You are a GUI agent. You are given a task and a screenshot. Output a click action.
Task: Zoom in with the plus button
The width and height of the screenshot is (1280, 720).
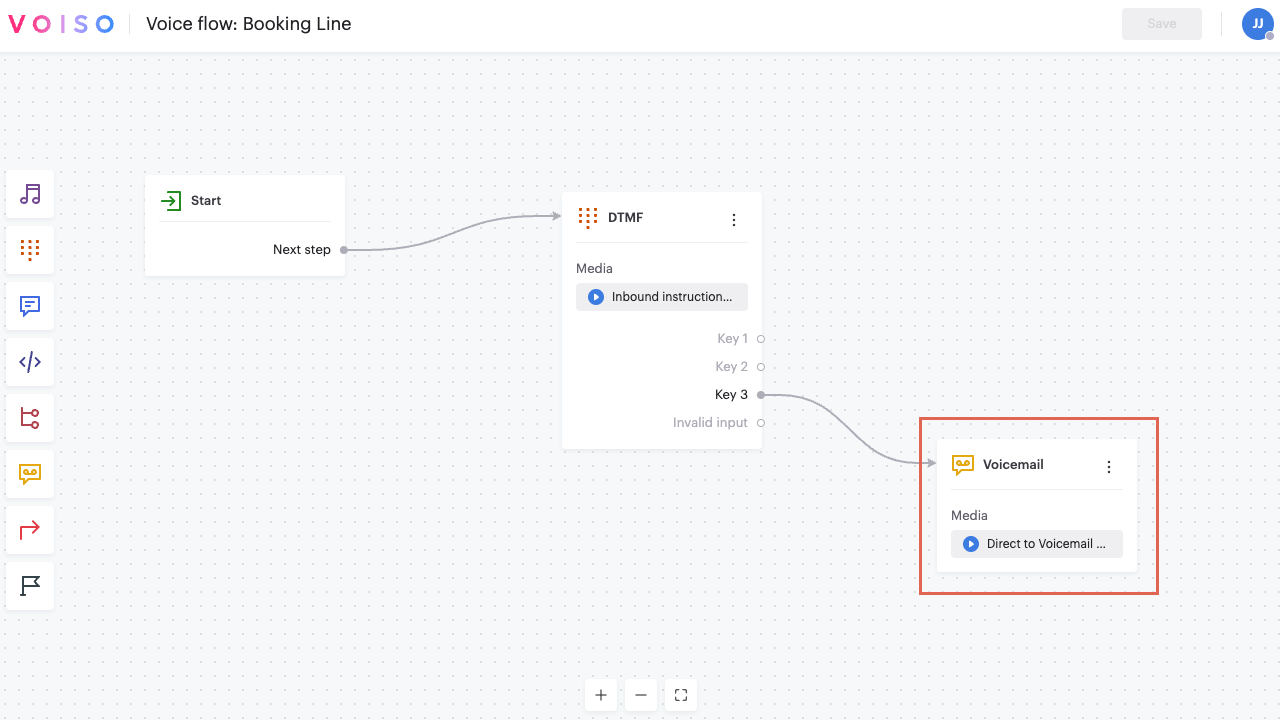coord(601,695)
